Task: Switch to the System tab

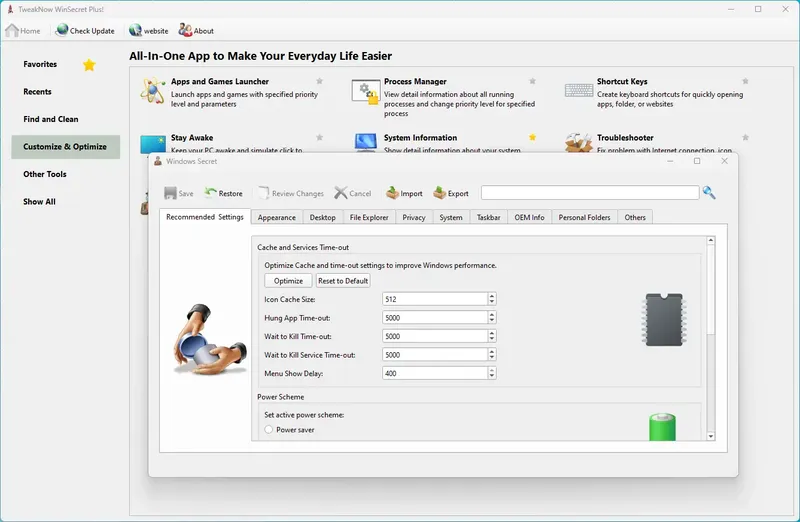Action: coord(451,217)
